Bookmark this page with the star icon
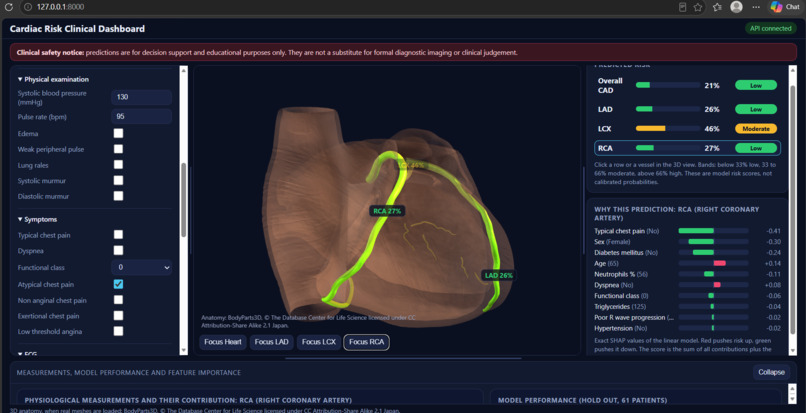This screenshot has width=806, height=413. 698,7
